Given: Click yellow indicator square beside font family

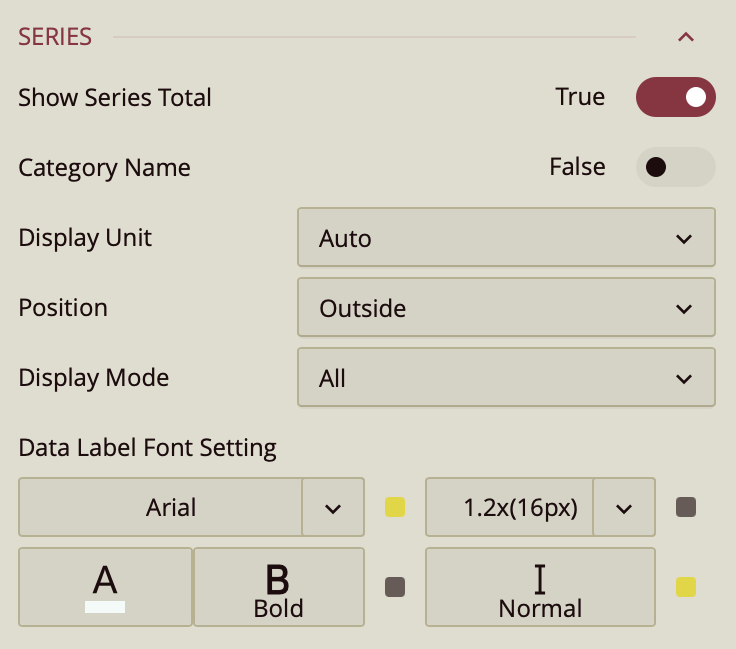Looking at the screenshot, I should click(x=395, y=507).
